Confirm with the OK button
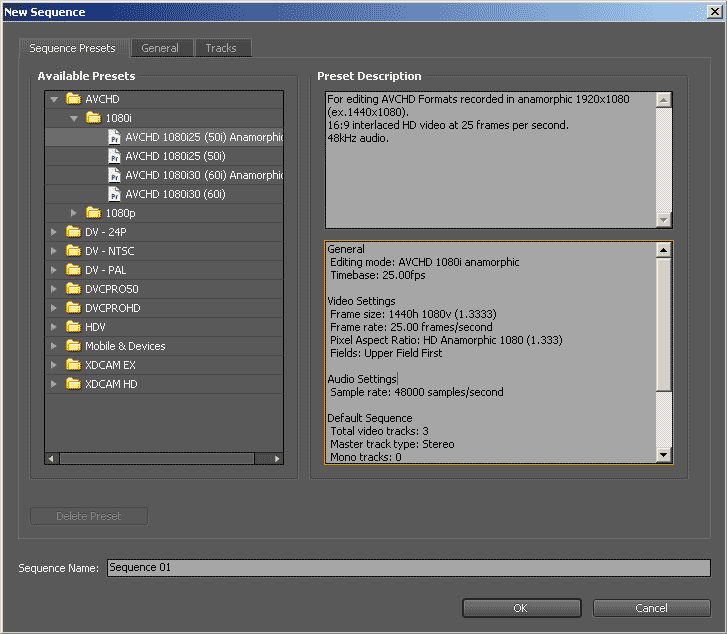Viewport: 727px width, 634px height. [x=522, y=608]
